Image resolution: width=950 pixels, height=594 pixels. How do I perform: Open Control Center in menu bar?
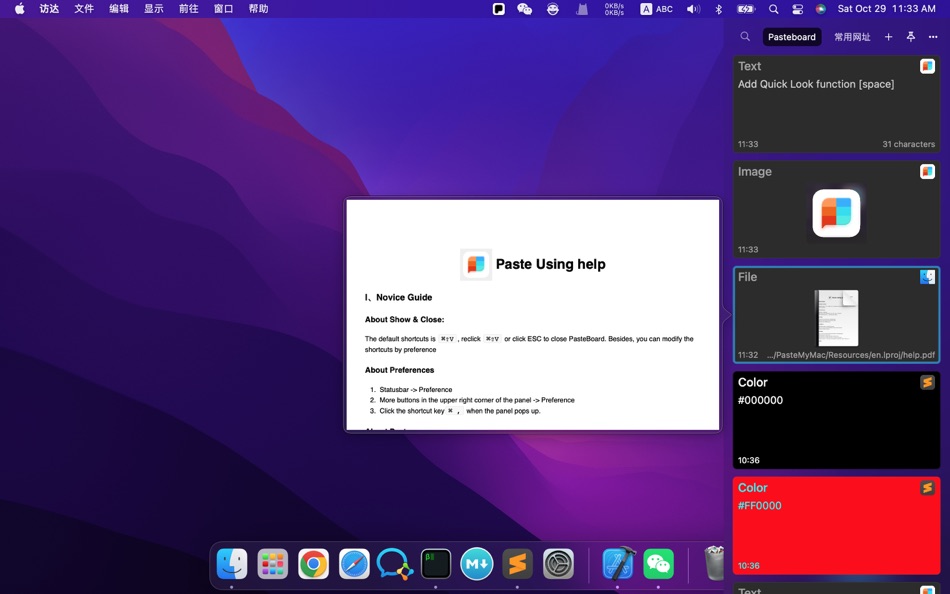[797, 8]
